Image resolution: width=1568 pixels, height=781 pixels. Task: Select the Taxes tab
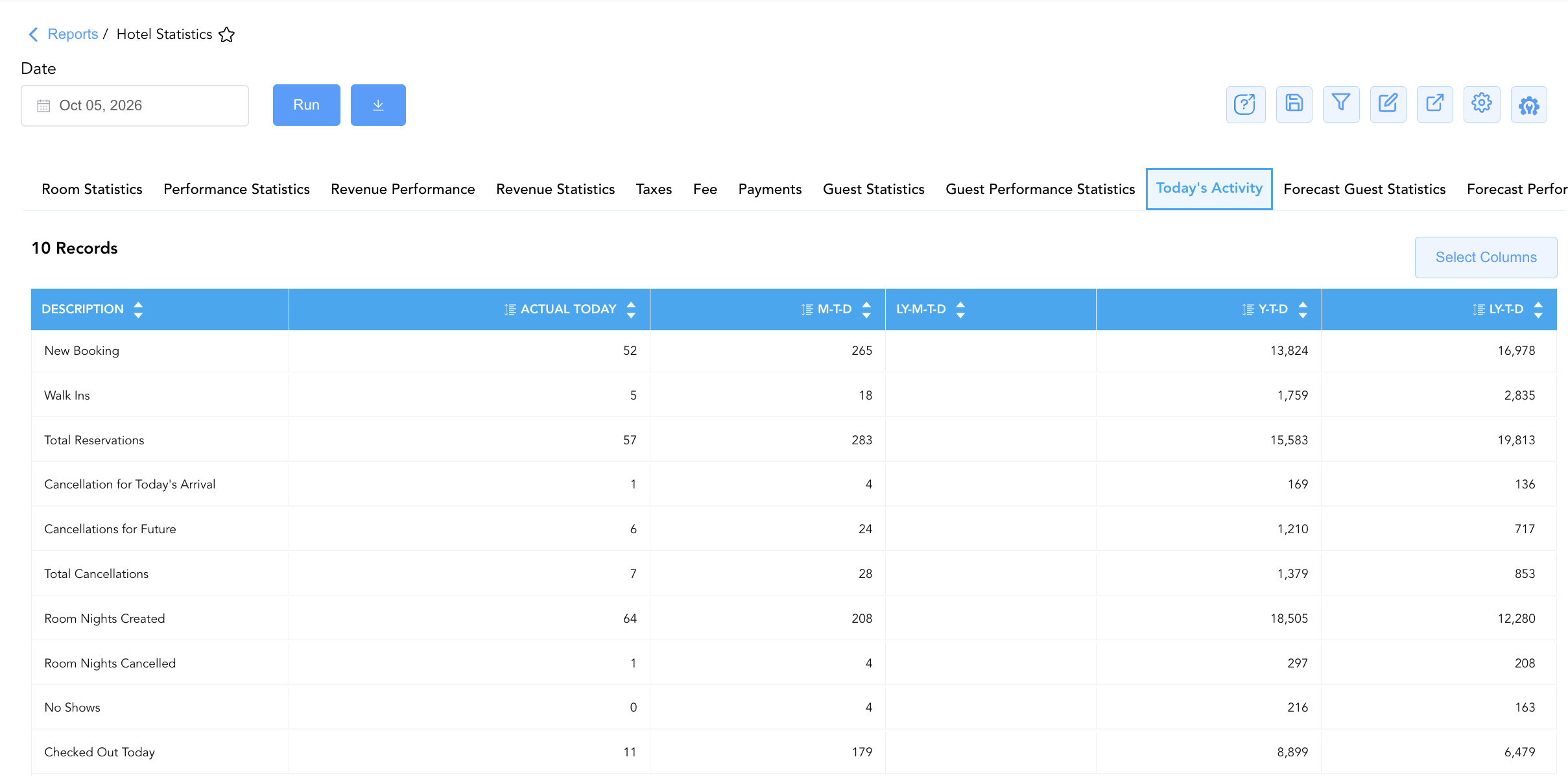point(654,189)
